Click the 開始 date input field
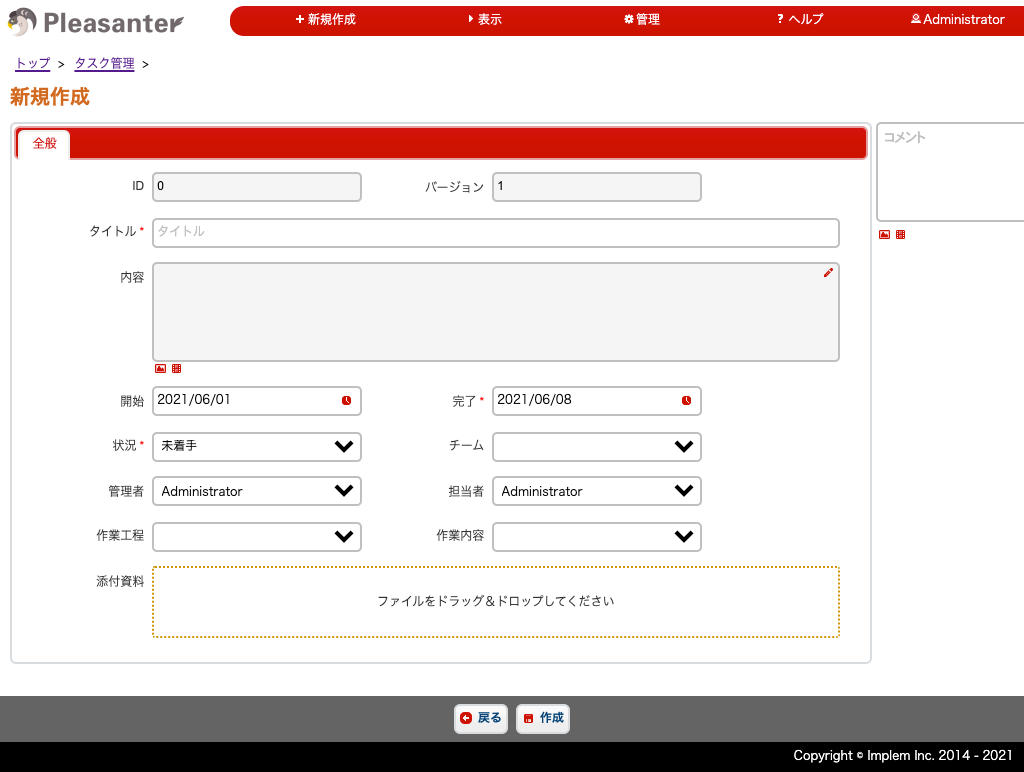The image size is (1024, 772). tap(257, 401)
